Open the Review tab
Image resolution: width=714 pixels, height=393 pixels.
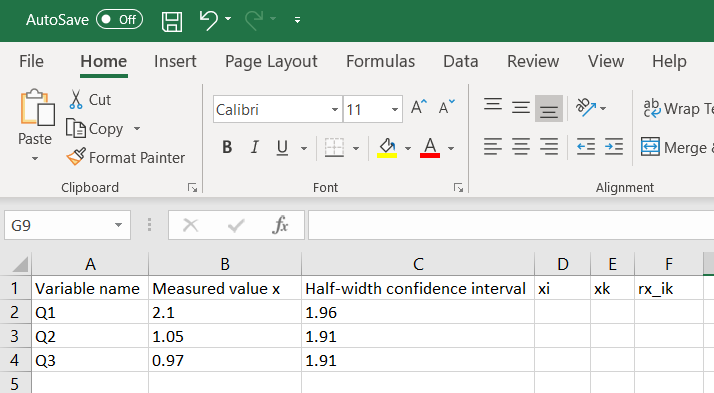point(533,61)
